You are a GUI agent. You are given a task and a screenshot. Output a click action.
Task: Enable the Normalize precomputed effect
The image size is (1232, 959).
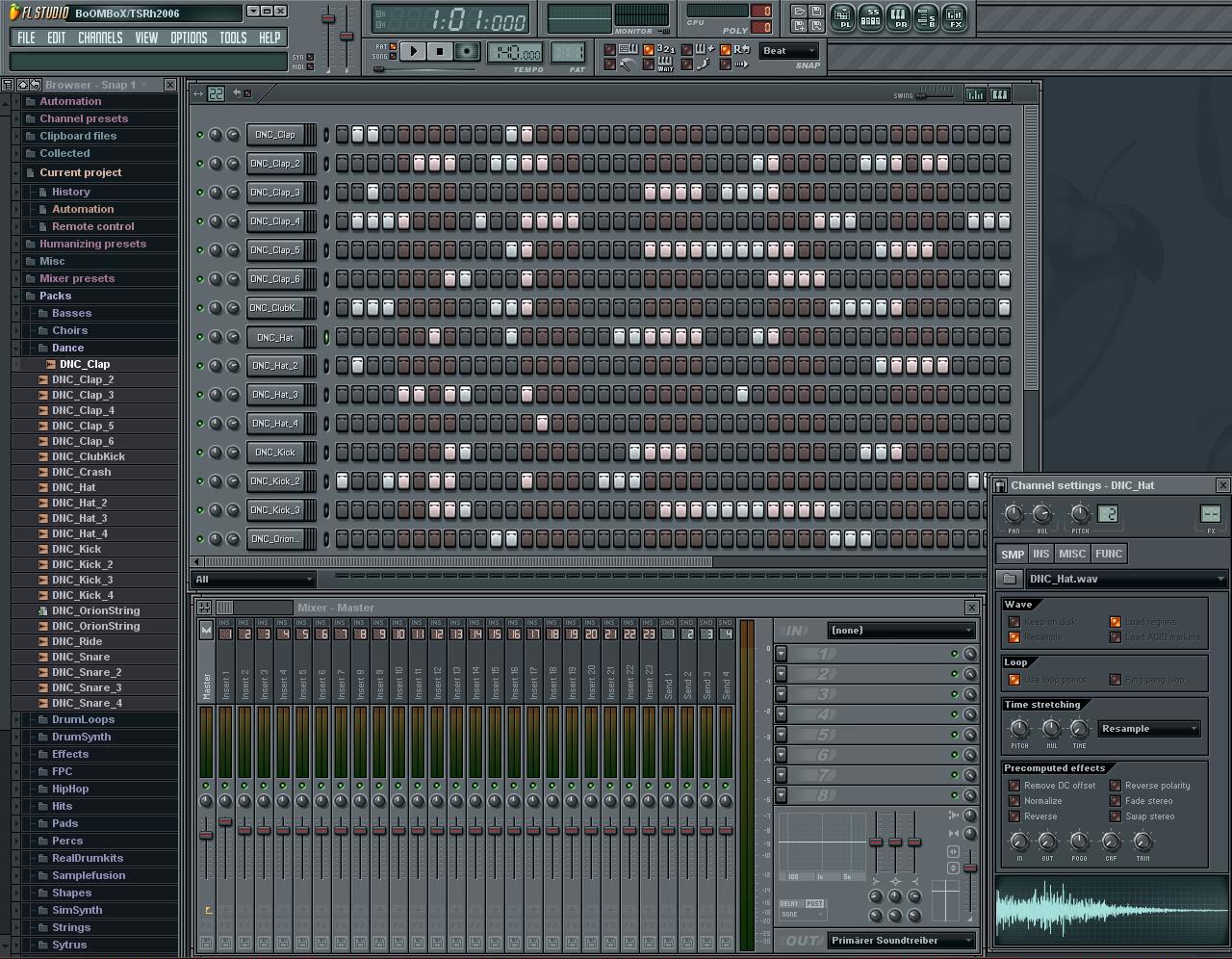pos(1014,801)
